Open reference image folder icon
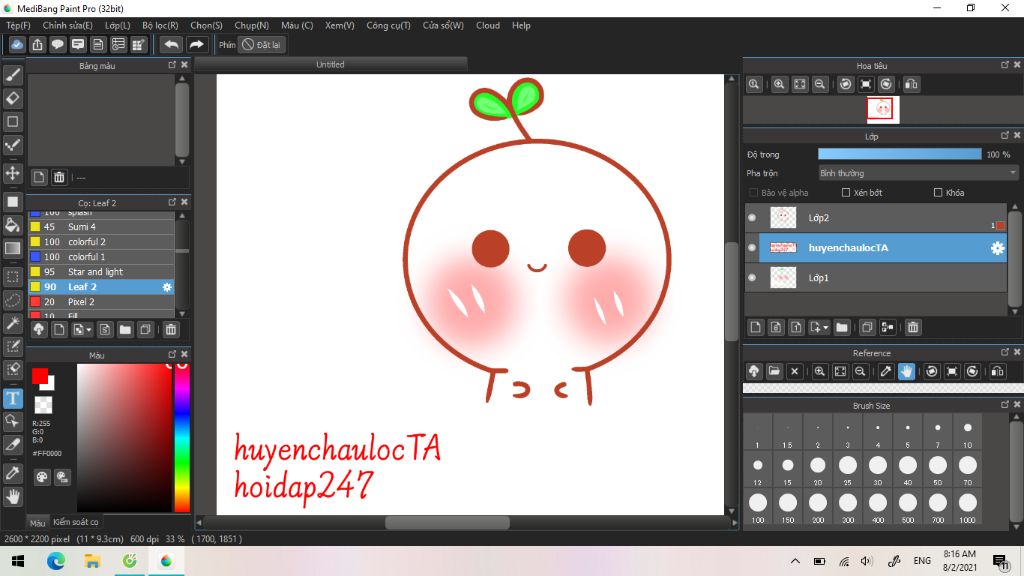 point(774,372)
